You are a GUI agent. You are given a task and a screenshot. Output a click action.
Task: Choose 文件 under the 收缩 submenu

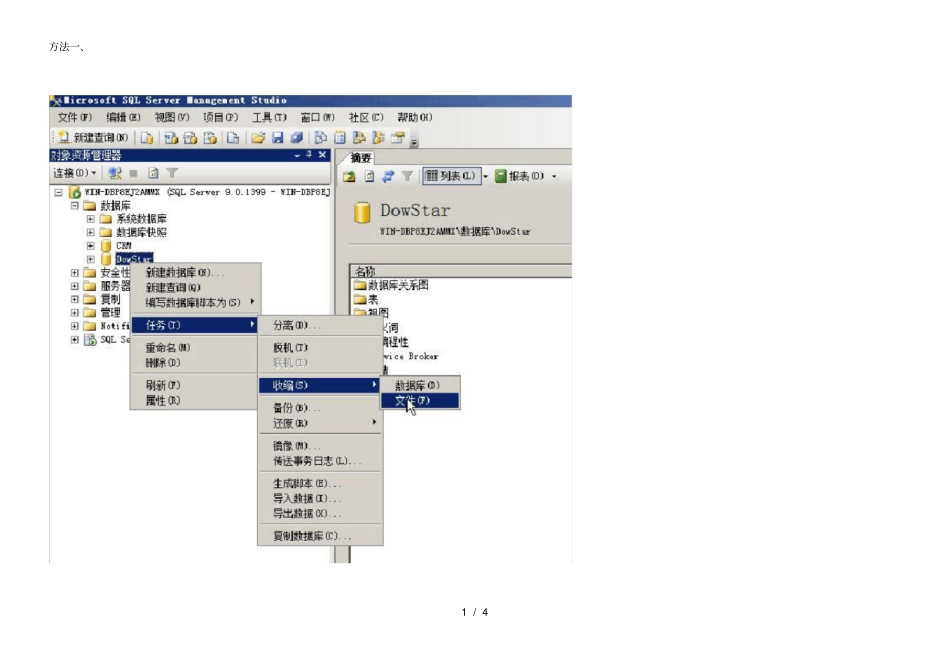[420, 401]
